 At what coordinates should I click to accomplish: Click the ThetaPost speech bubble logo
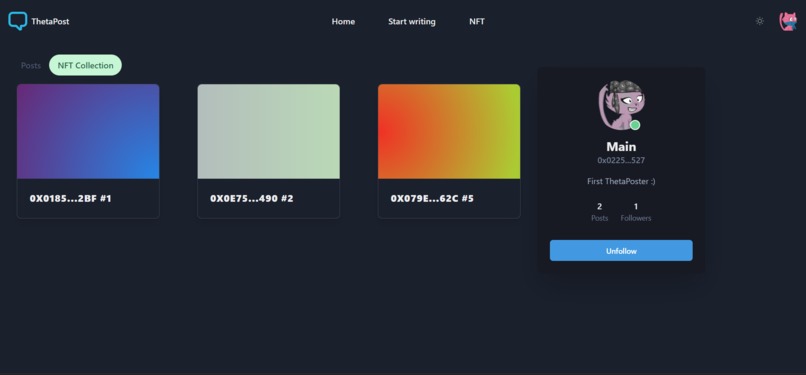point(17,21)
